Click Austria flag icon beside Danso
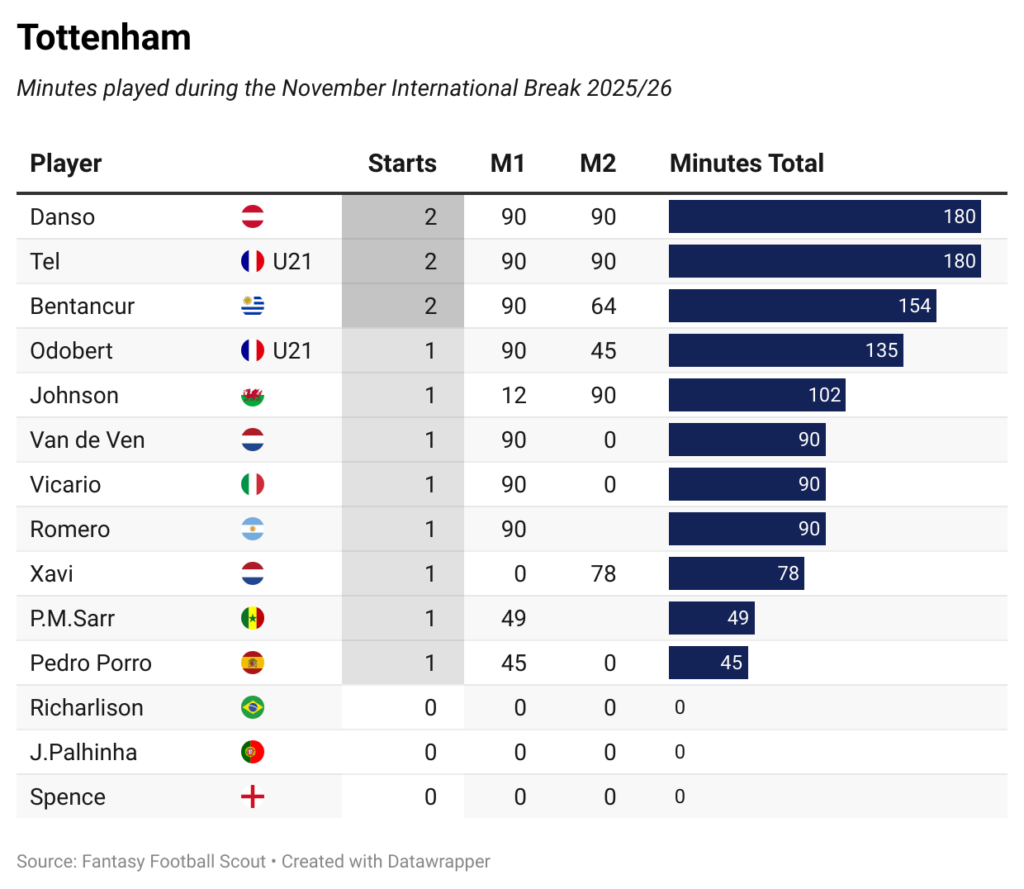Image resolution: width=1024 pixels, height=889 pixels. coord(252,217)
